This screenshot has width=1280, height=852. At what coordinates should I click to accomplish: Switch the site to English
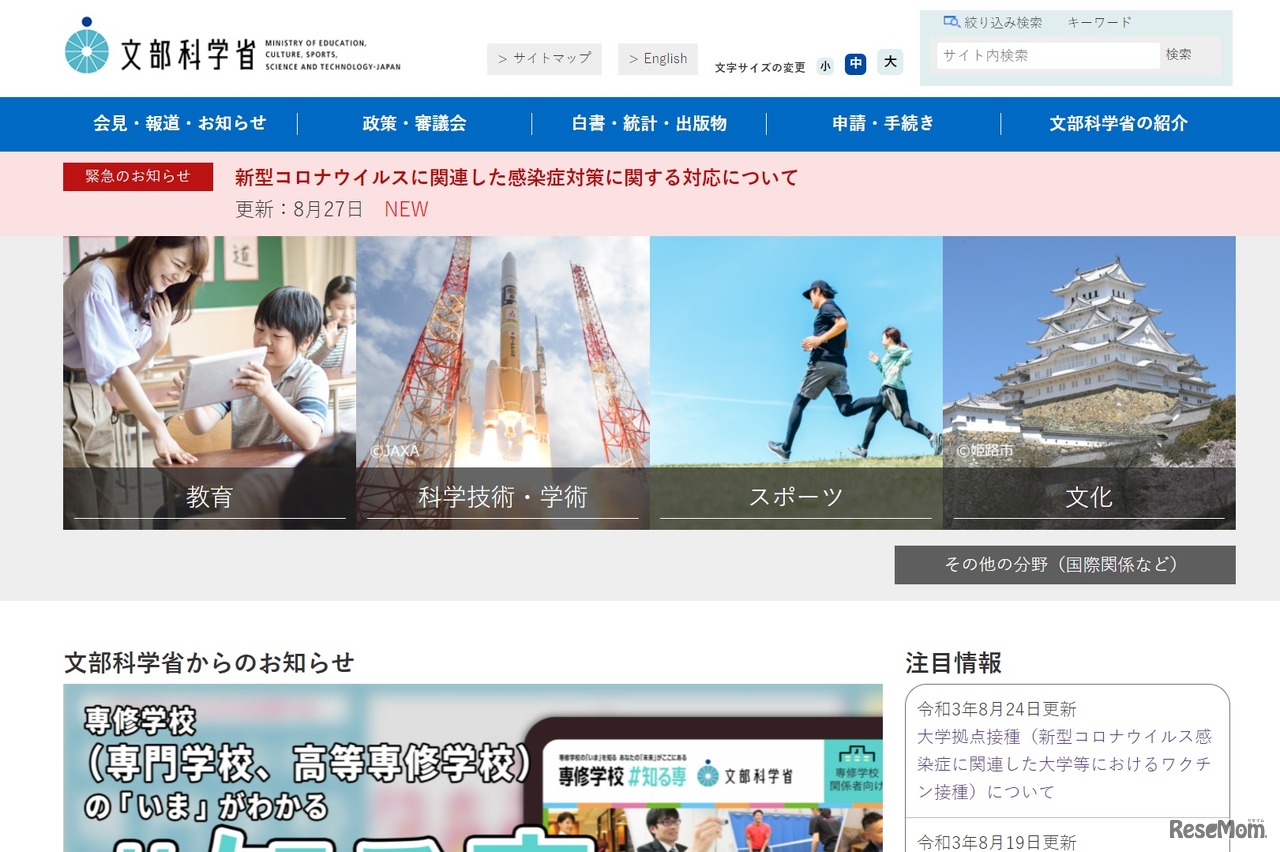[658, 58]
